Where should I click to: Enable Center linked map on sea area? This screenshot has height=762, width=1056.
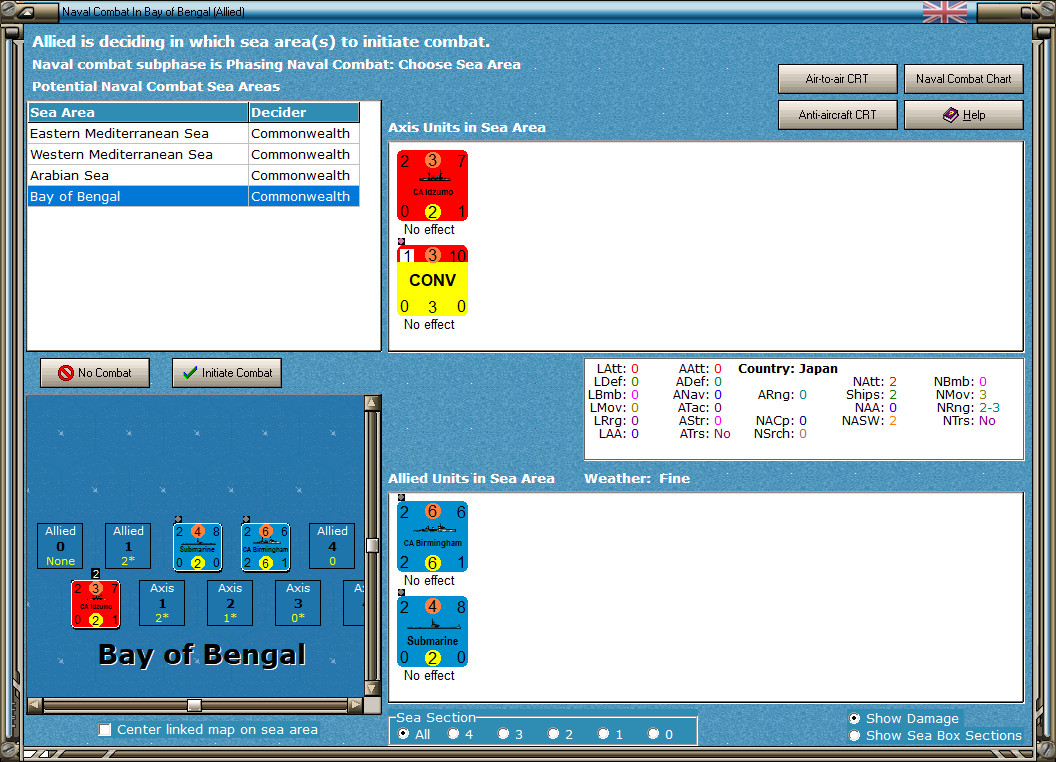105,730
